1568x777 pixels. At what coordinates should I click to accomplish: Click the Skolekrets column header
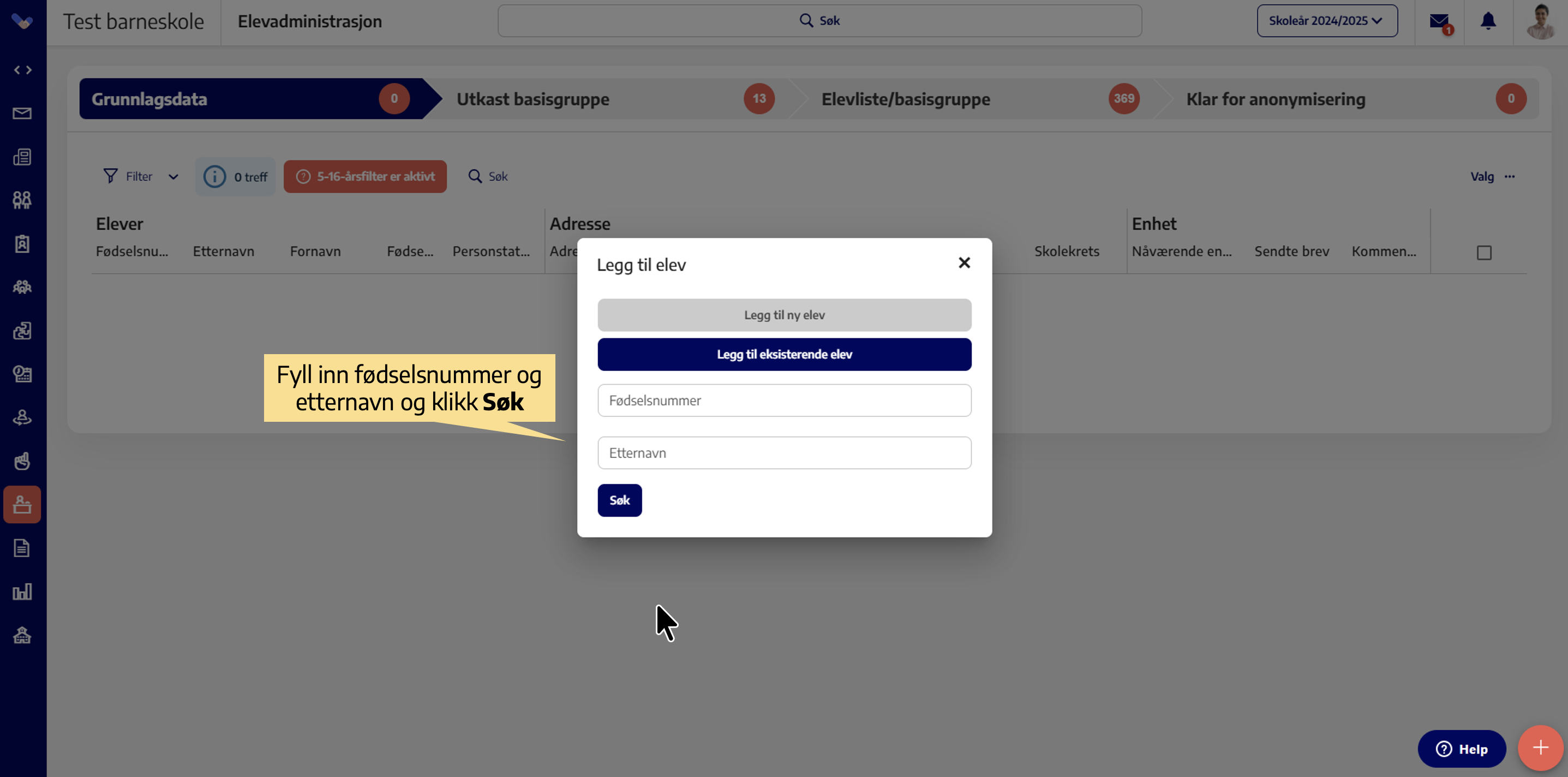click(1067, 252)
